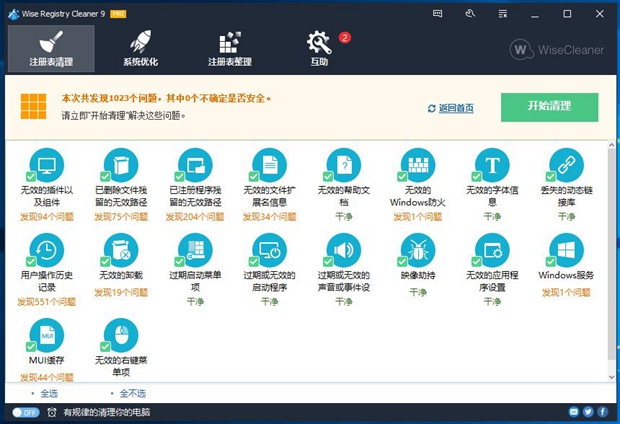Open the menu list icon in title bar

[x=503, y=14]
